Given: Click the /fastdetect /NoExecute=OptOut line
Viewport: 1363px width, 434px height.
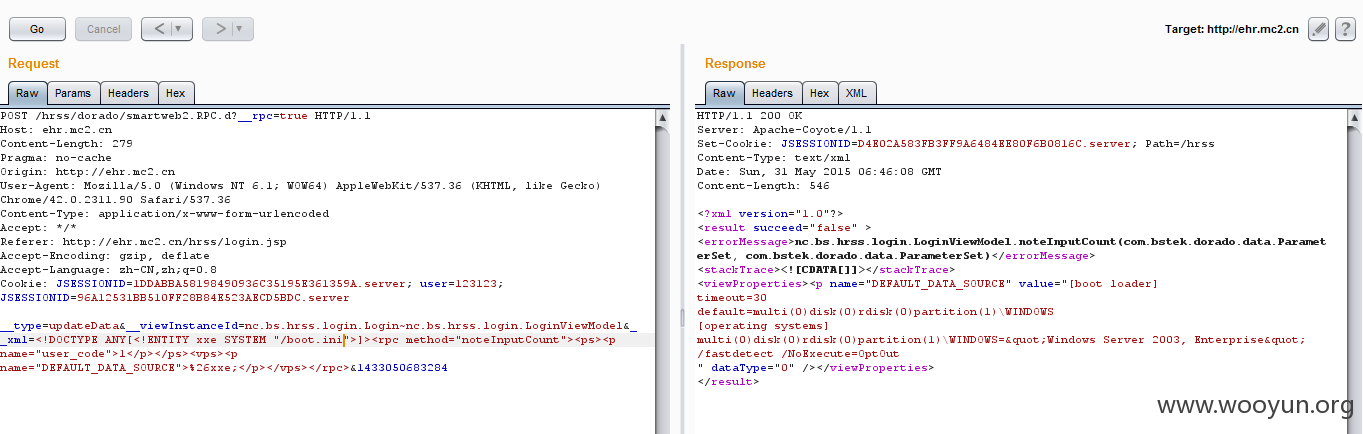Looking at the screenshot, I should point(798,354).
